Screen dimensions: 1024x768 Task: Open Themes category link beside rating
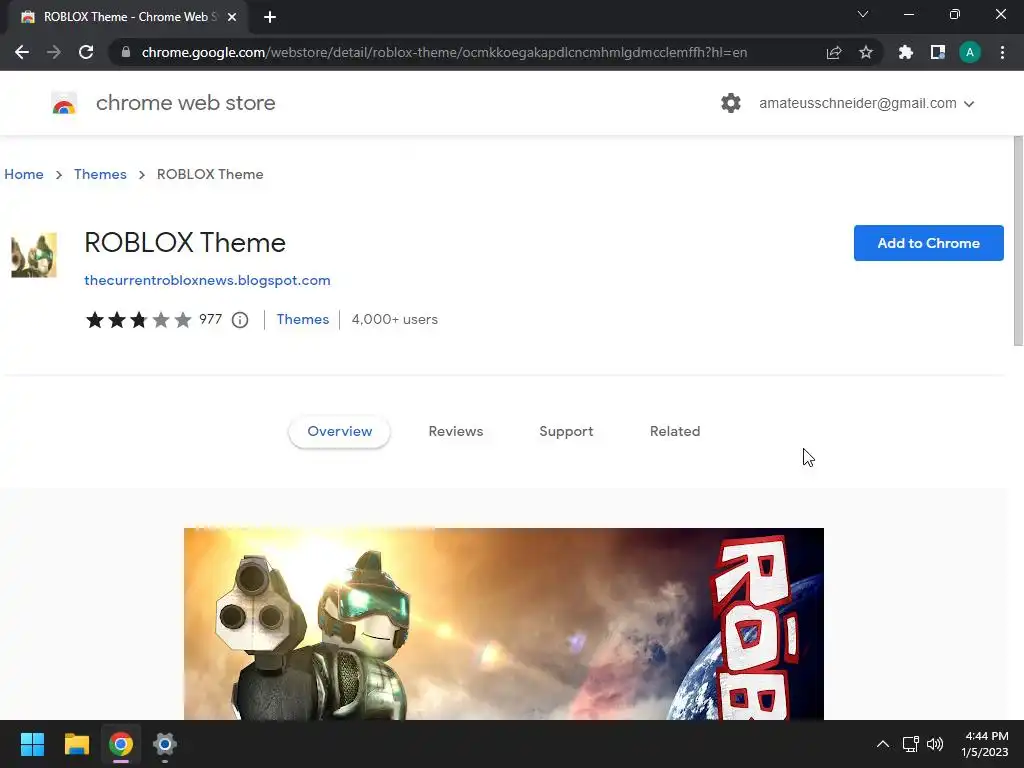pos(302,319)
